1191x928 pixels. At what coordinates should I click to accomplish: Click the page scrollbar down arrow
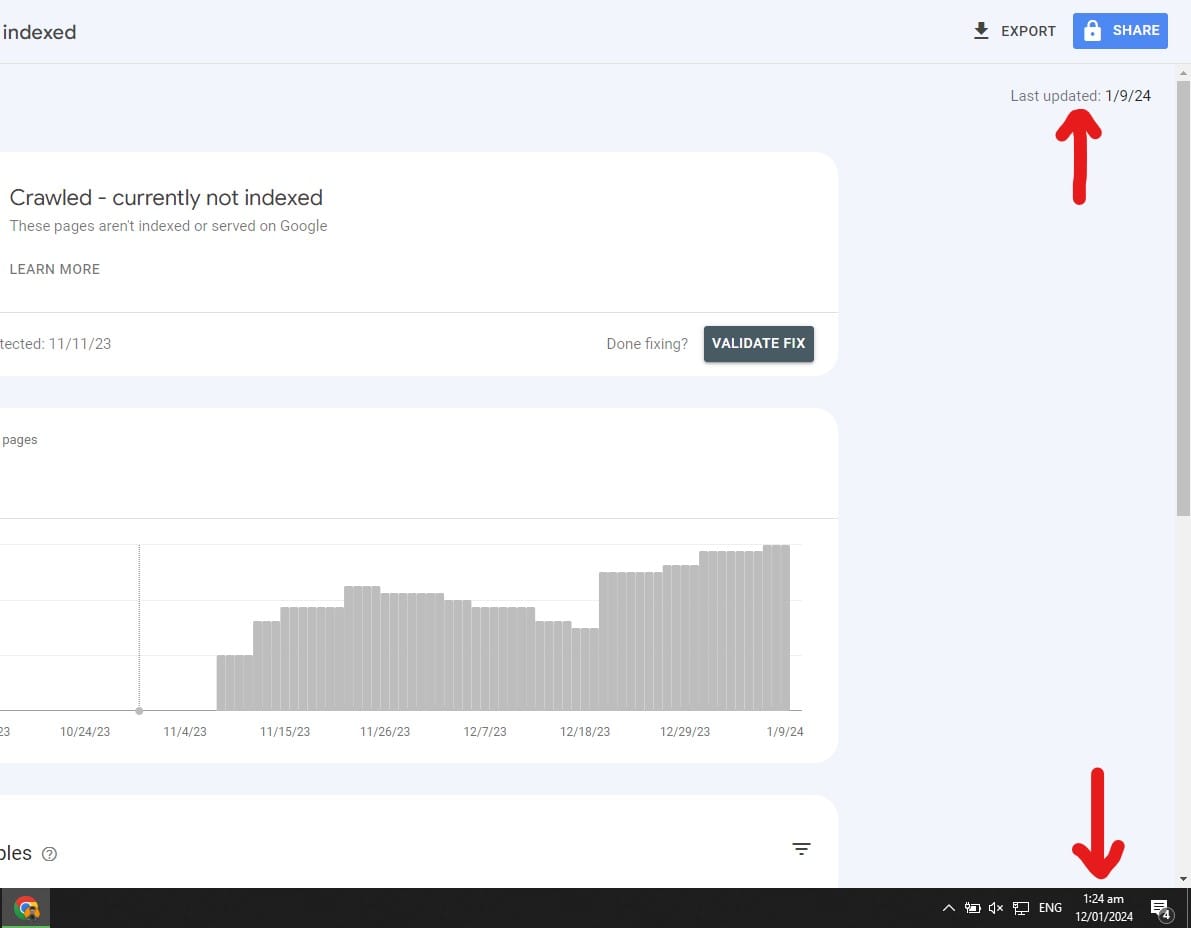coord(1183,879)
